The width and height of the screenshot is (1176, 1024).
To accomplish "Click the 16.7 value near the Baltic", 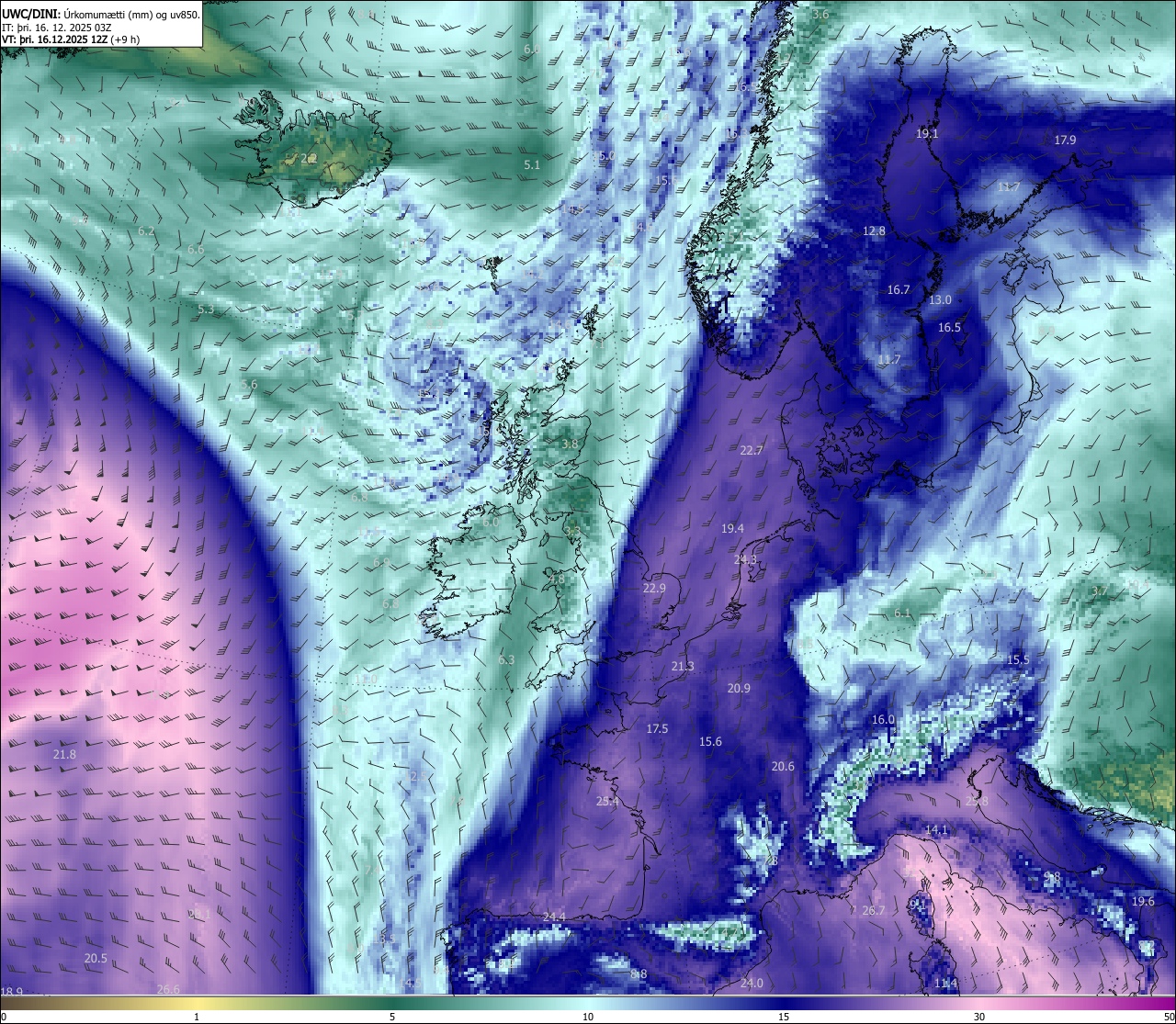I will pos(899,290).
